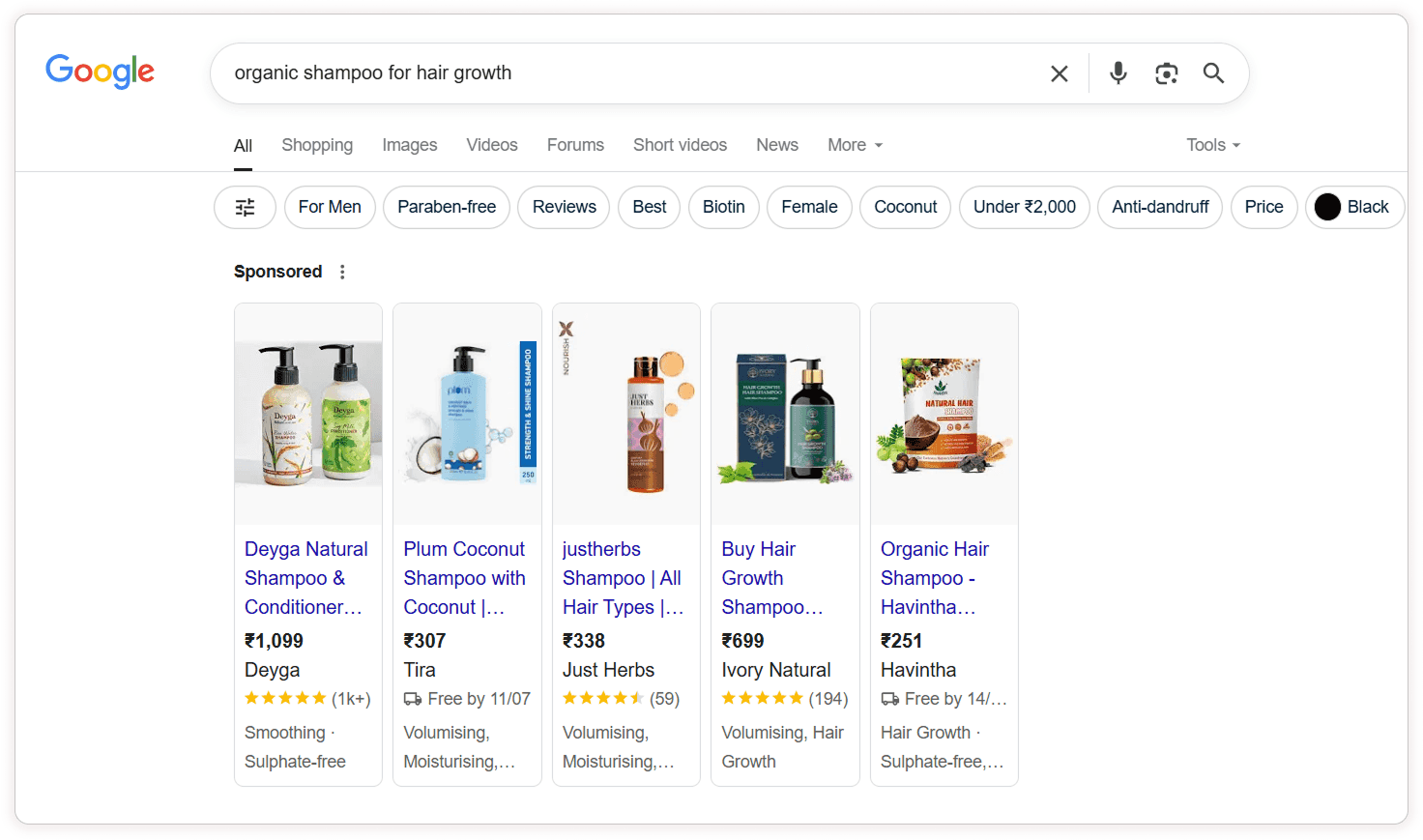The height and width of the screenshot is (840, 1423).
Task: Click the Havintha seller name below ₹251
Action: tap(918, 670)
